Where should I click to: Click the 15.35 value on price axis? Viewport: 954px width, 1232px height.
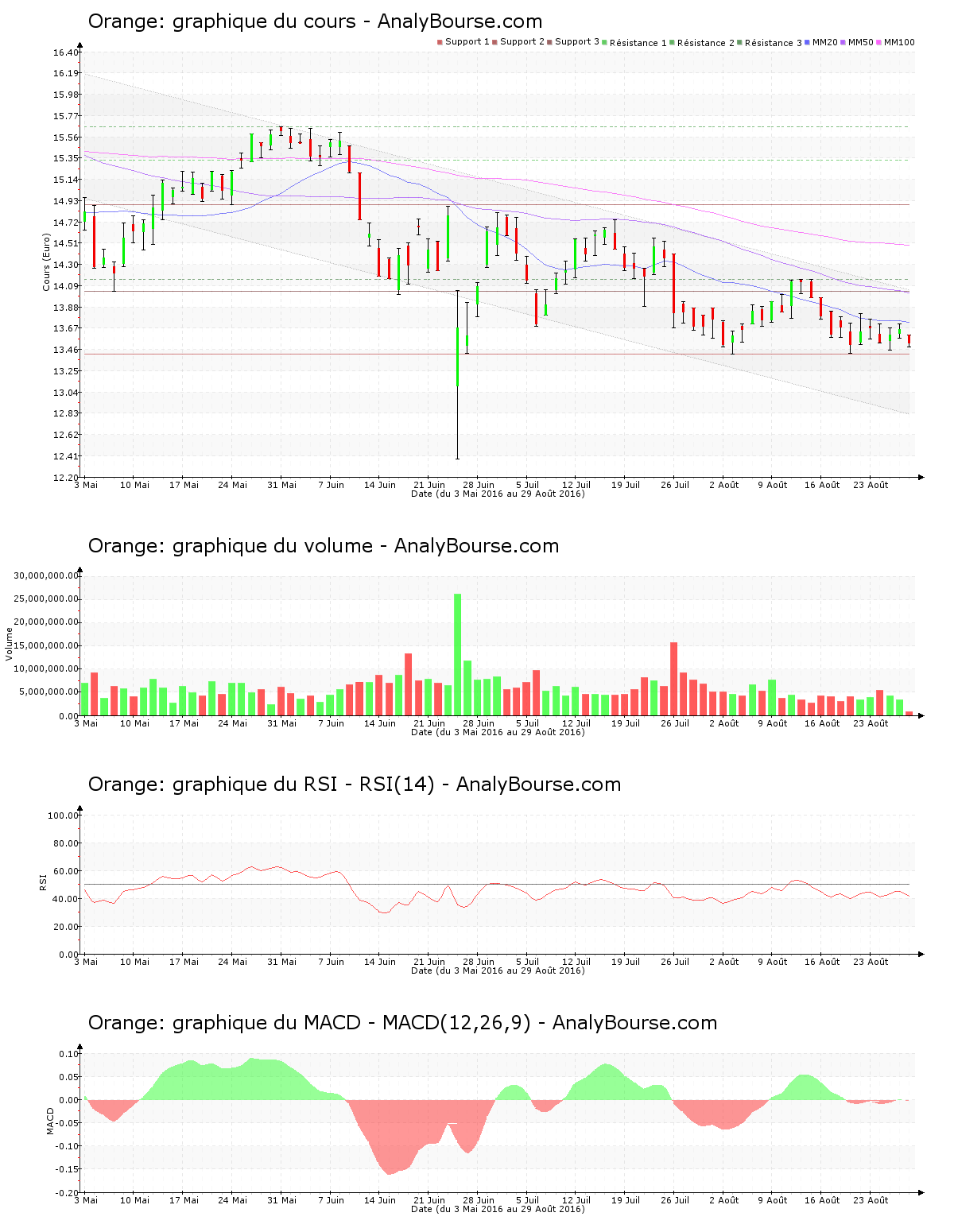(66, 158)
